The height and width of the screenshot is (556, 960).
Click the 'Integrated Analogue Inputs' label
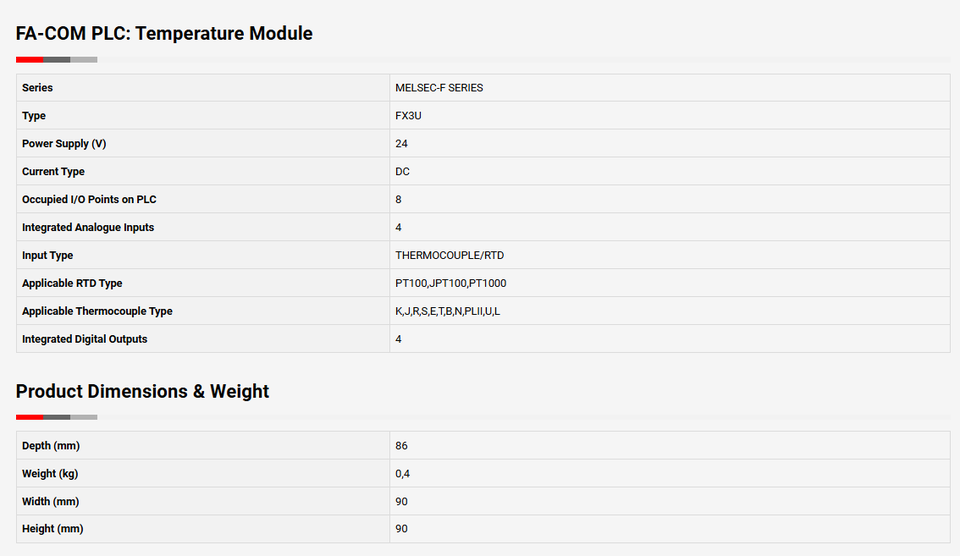coord(88,228)
